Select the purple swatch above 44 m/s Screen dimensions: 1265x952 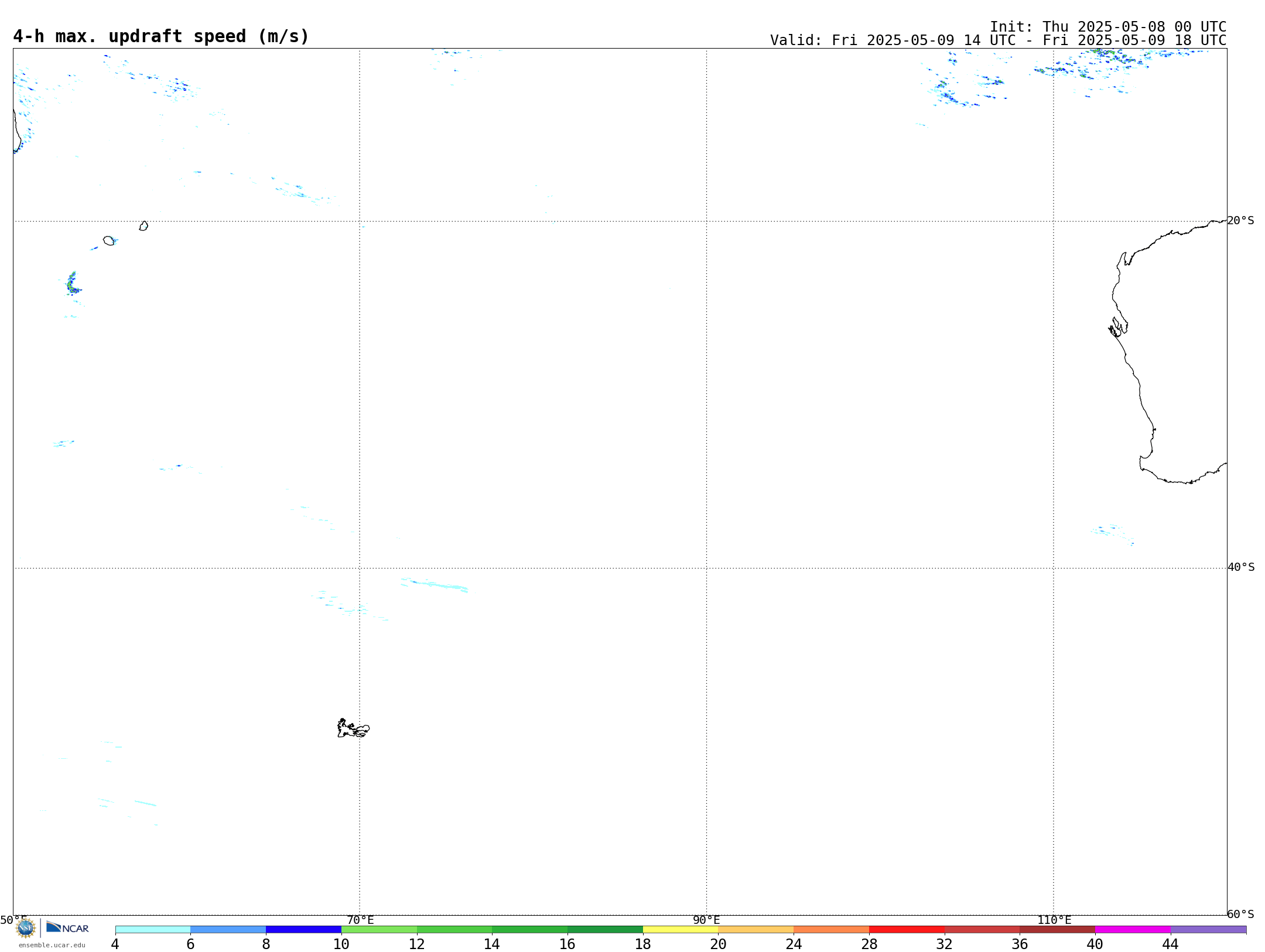(1209, 930)
